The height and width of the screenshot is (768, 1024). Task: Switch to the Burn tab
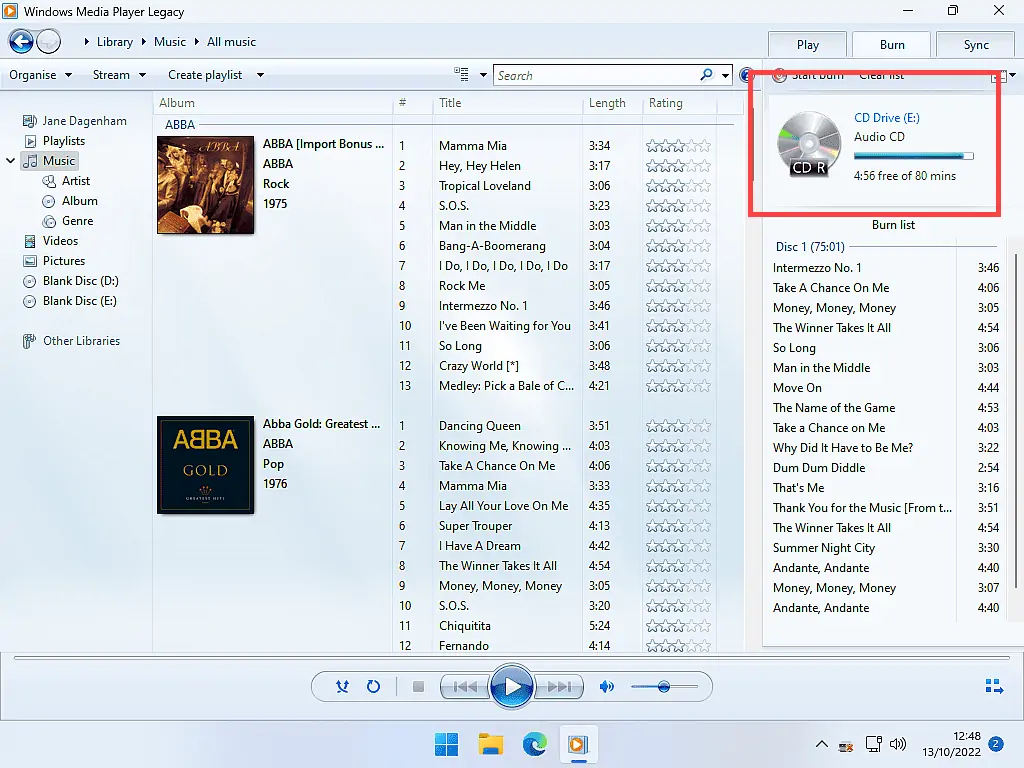(890, 44)
